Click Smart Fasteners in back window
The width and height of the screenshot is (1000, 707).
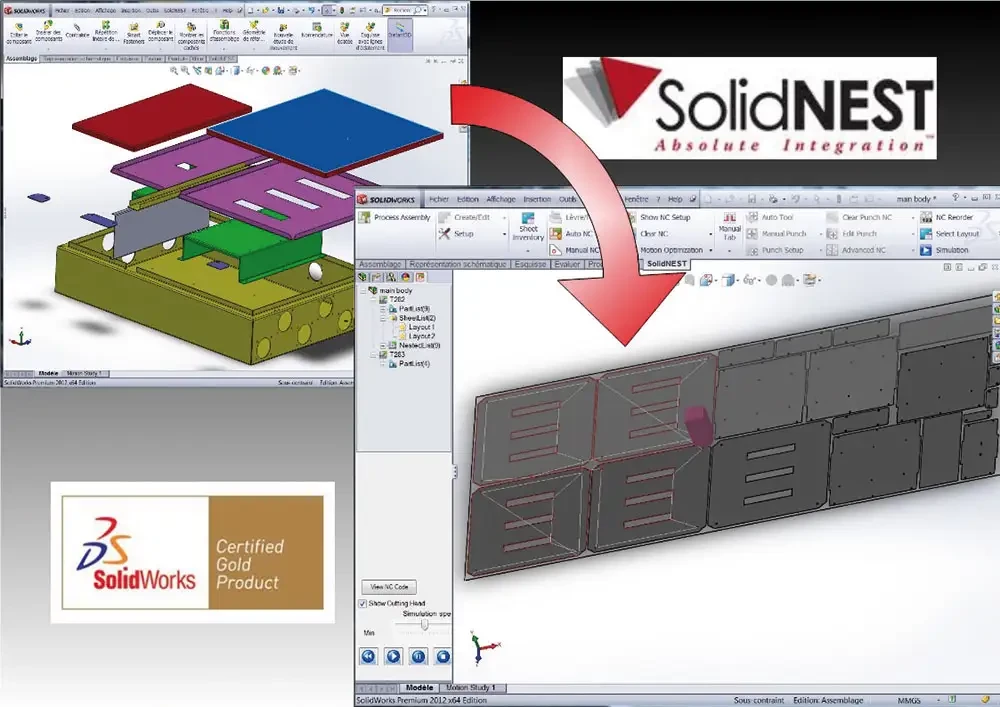click(133, 33)
